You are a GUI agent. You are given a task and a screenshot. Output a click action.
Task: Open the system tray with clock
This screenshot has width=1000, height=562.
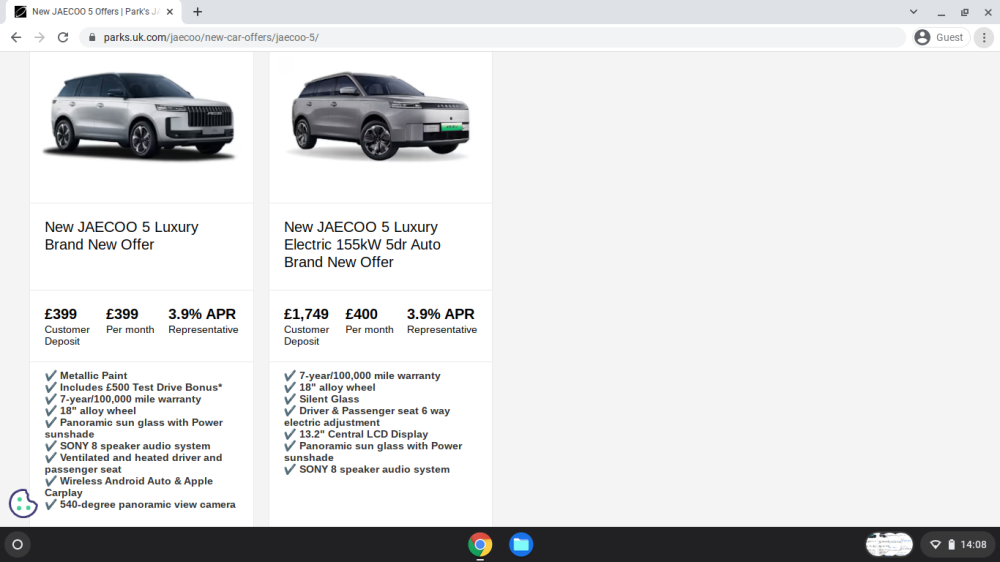(959, 545)
